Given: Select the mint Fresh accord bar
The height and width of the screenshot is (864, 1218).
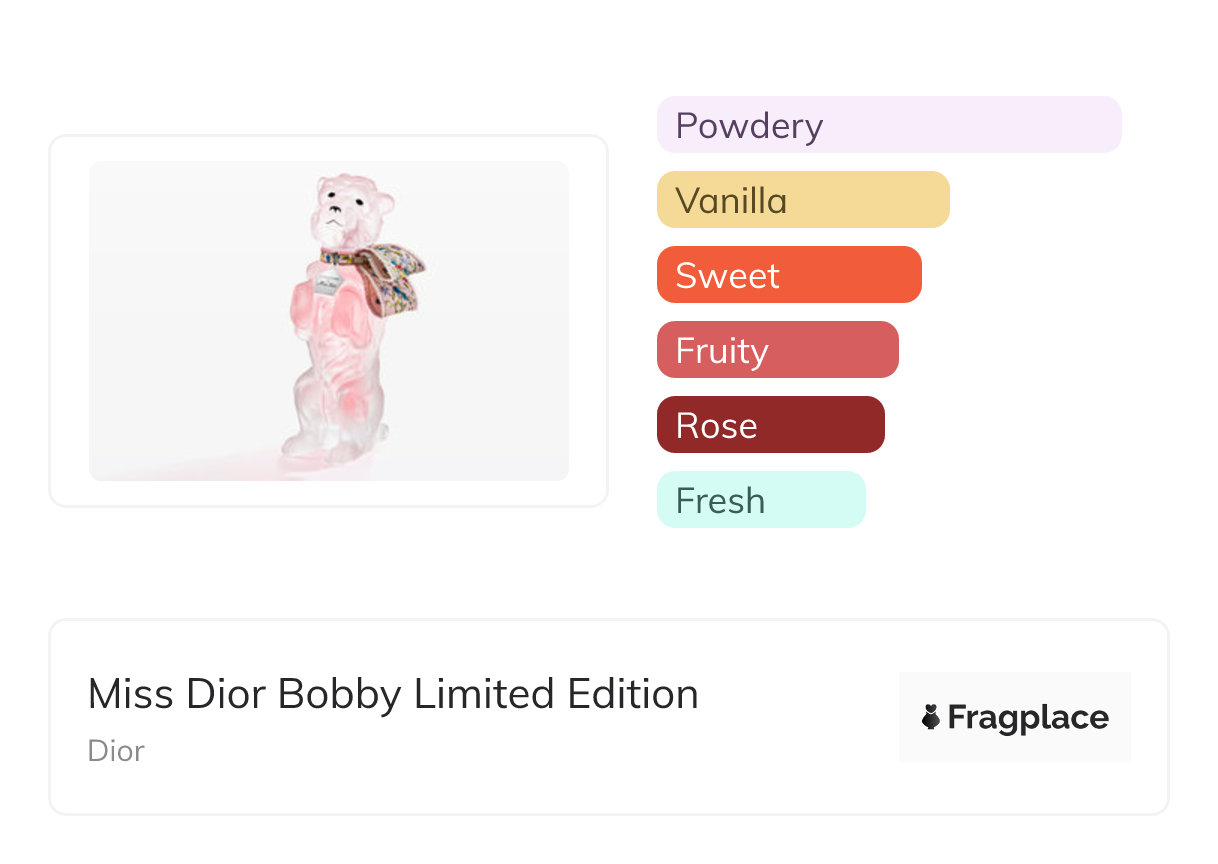Looking at the screenshot, I should [760, 500].
